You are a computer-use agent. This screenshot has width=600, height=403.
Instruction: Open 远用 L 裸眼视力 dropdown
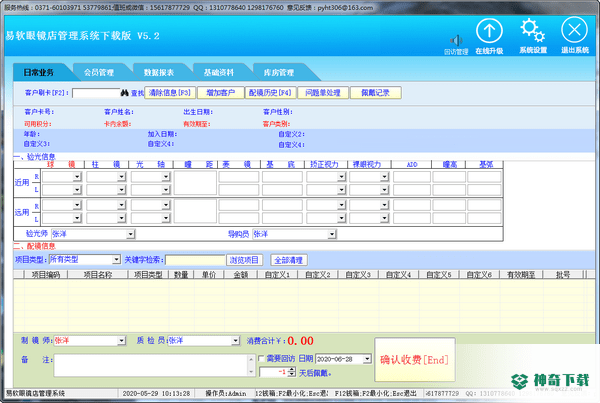point(384,218)
